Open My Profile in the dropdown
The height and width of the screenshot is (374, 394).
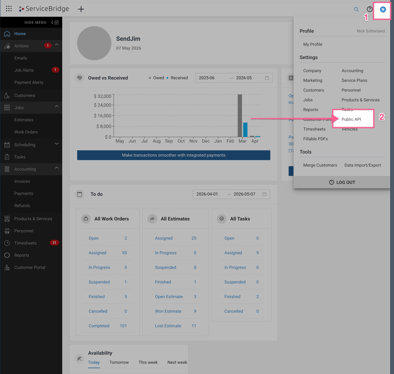[313, 44]
